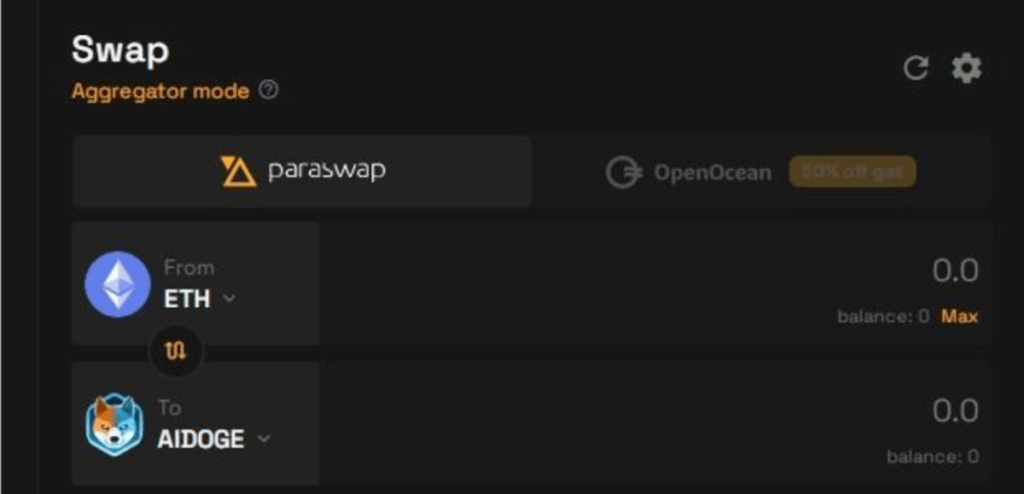
Task: Click the From balance text
Action: click(x=883, y=316)
